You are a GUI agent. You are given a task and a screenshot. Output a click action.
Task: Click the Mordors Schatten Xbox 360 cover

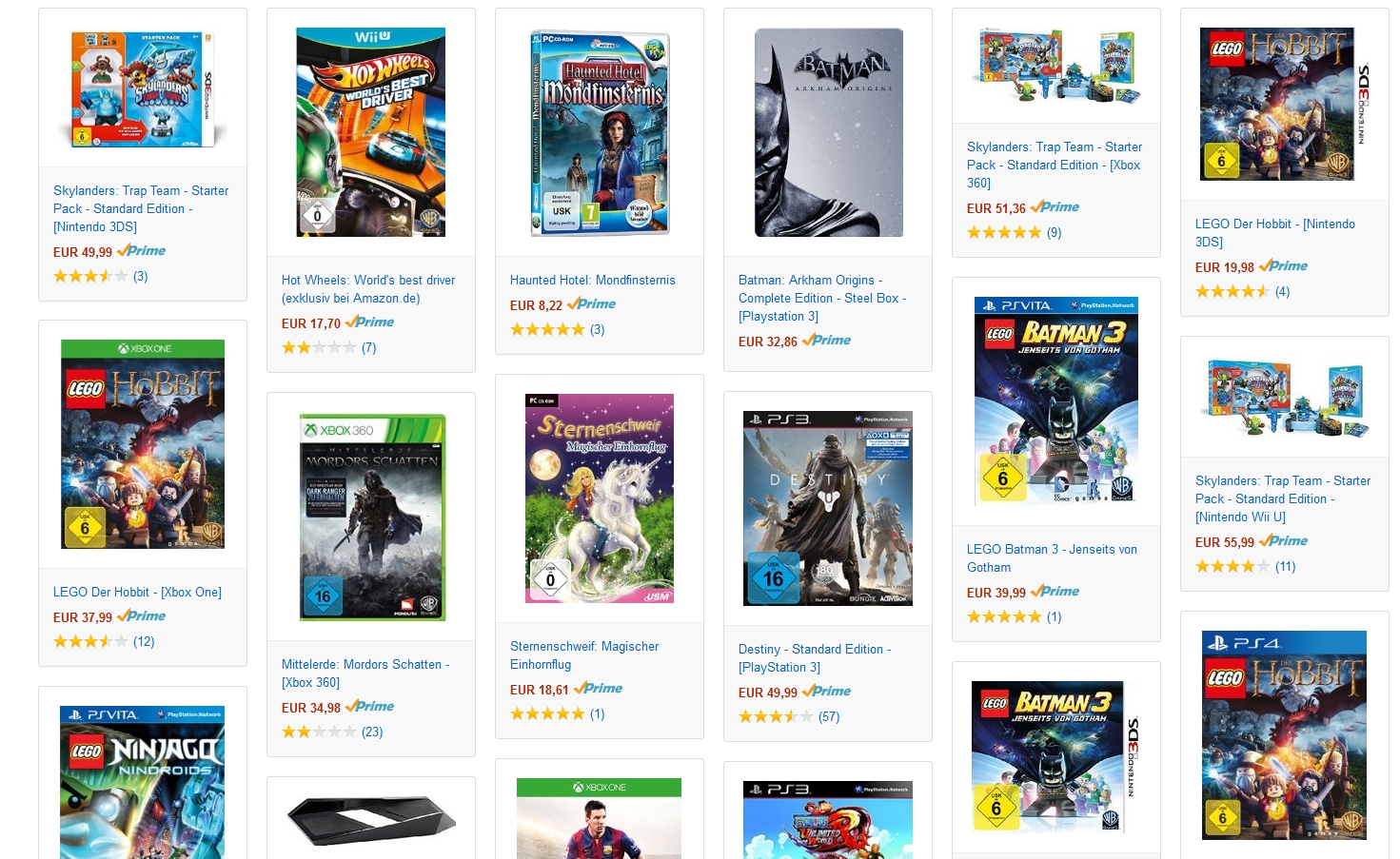pos(372,517)
